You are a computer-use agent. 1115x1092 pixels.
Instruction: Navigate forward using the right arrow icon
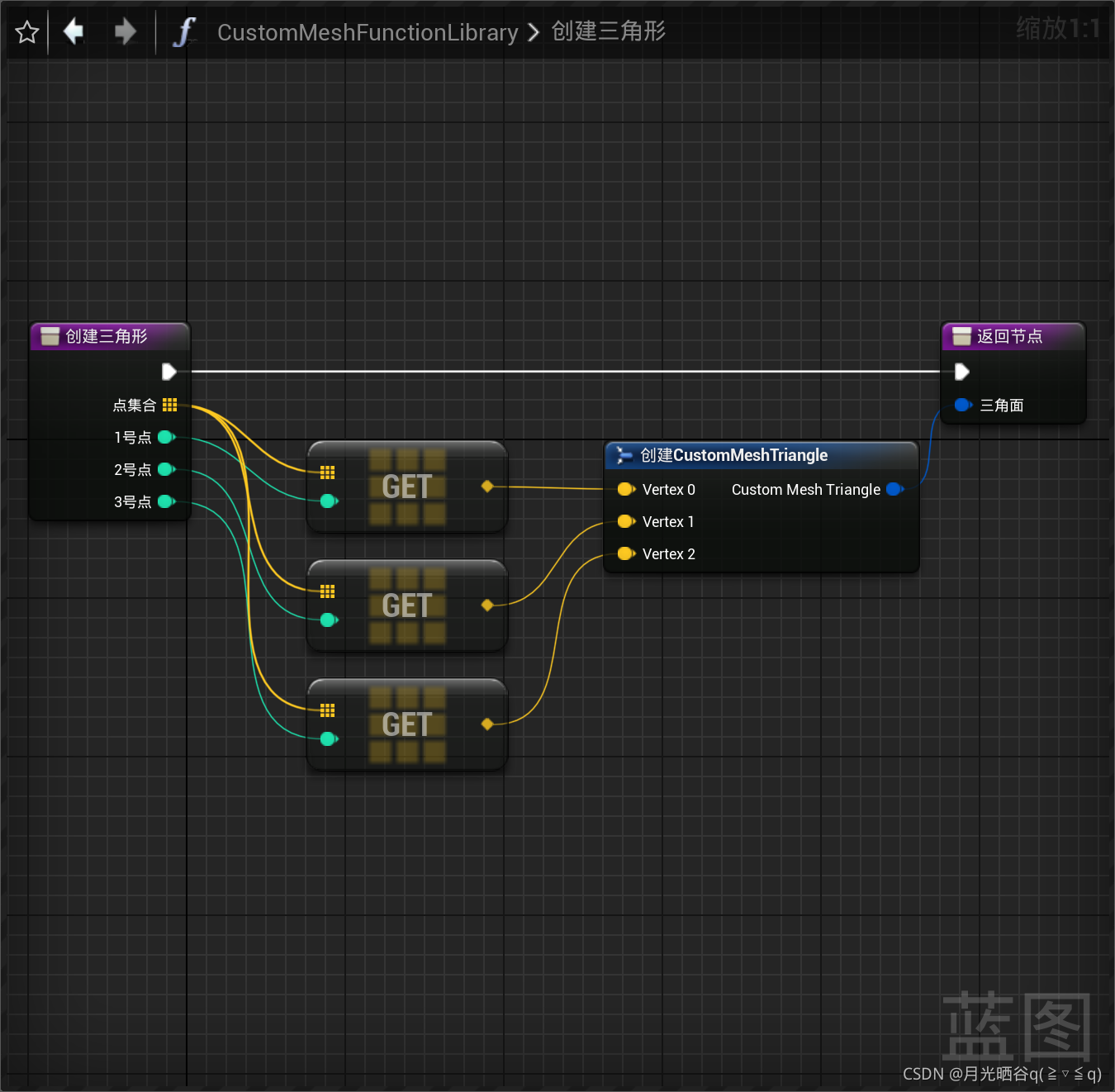125,31
